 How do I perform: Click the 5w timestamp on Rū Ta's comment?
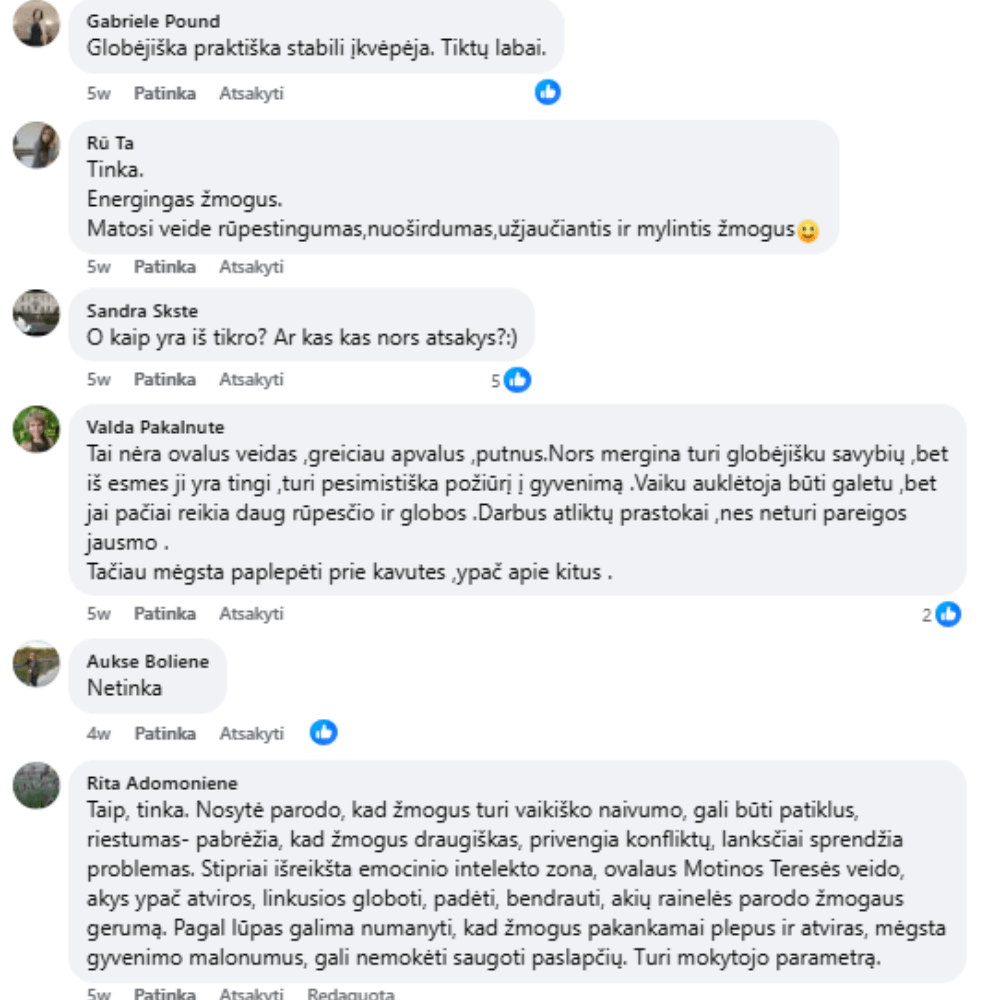[x=98, y=267]
